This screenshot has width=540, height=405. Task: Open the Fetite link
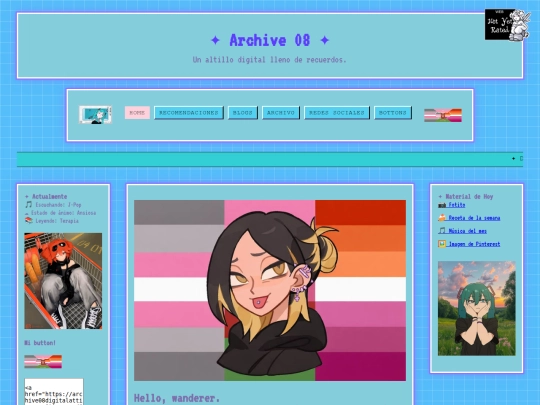[x=457, y=205]
